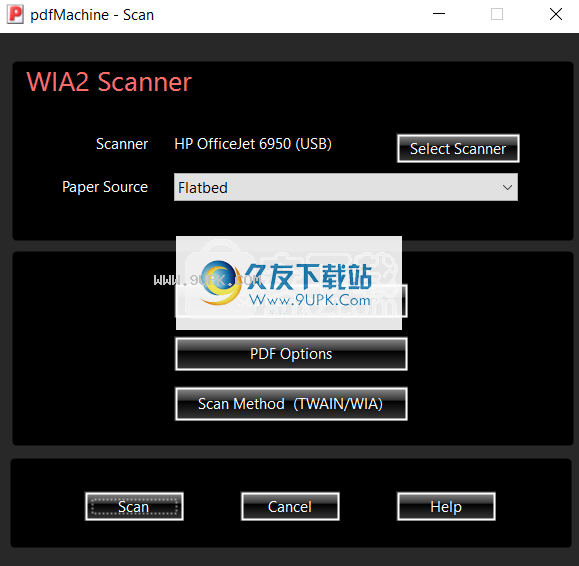
Task: Click the pdfMachine icon in title bar
Action: (16, 14)
